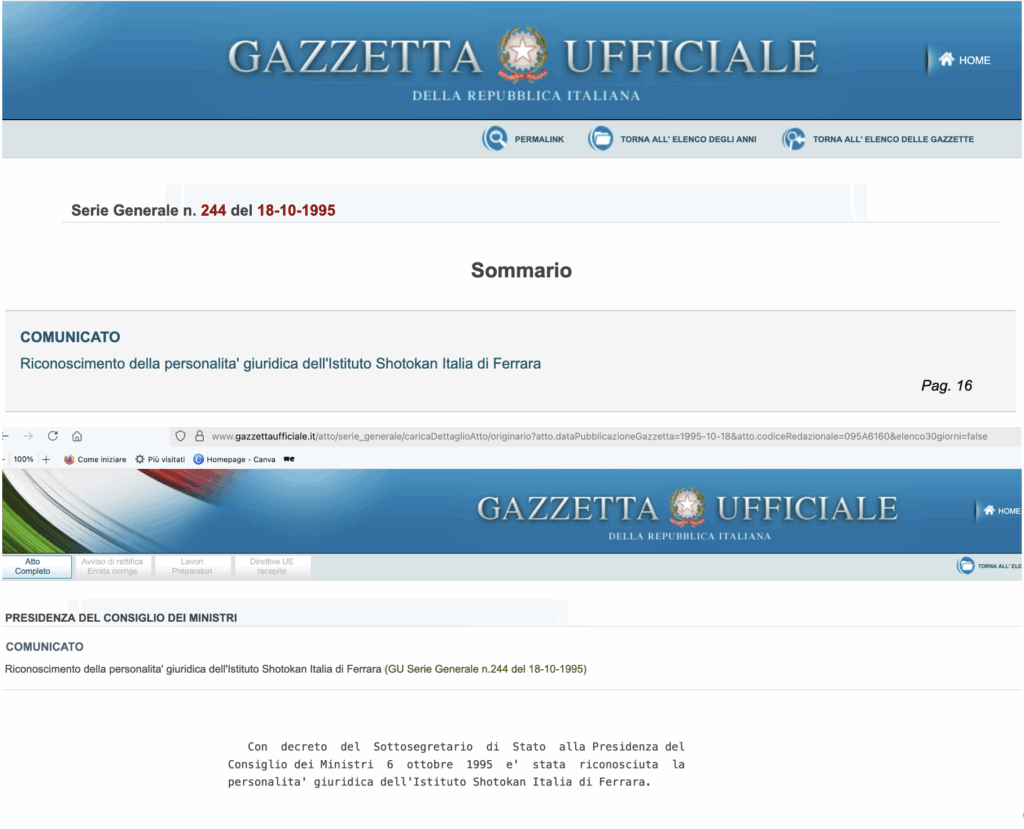Click the 'Pag. 16' page reference
The image size is (1024, 829).
[x=946, y=385]
